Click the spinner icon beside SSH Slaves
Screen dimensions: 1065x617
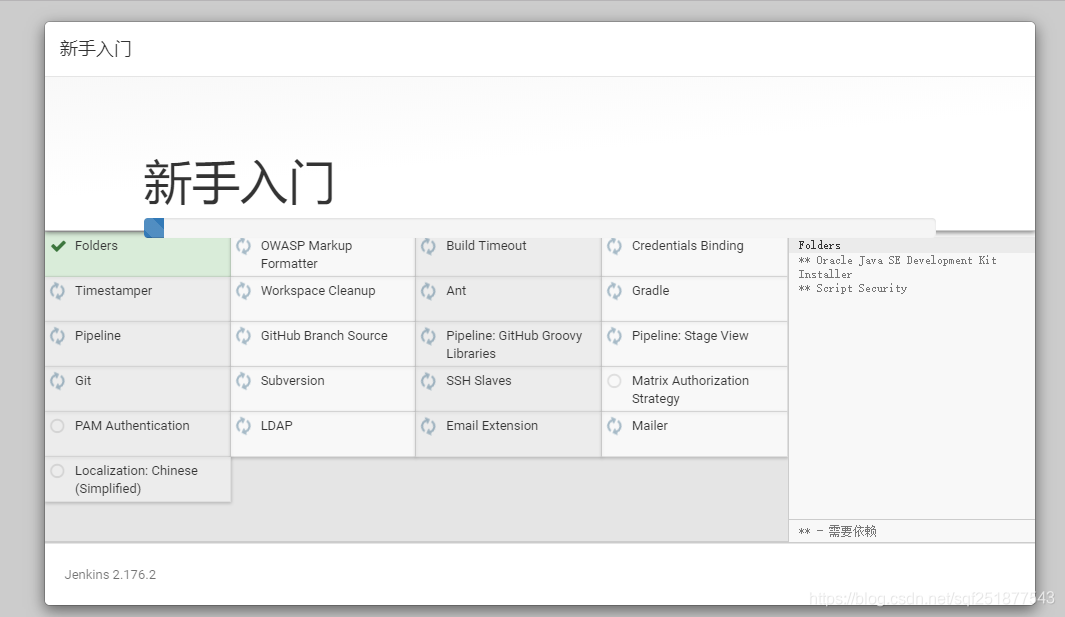[429, 381]
